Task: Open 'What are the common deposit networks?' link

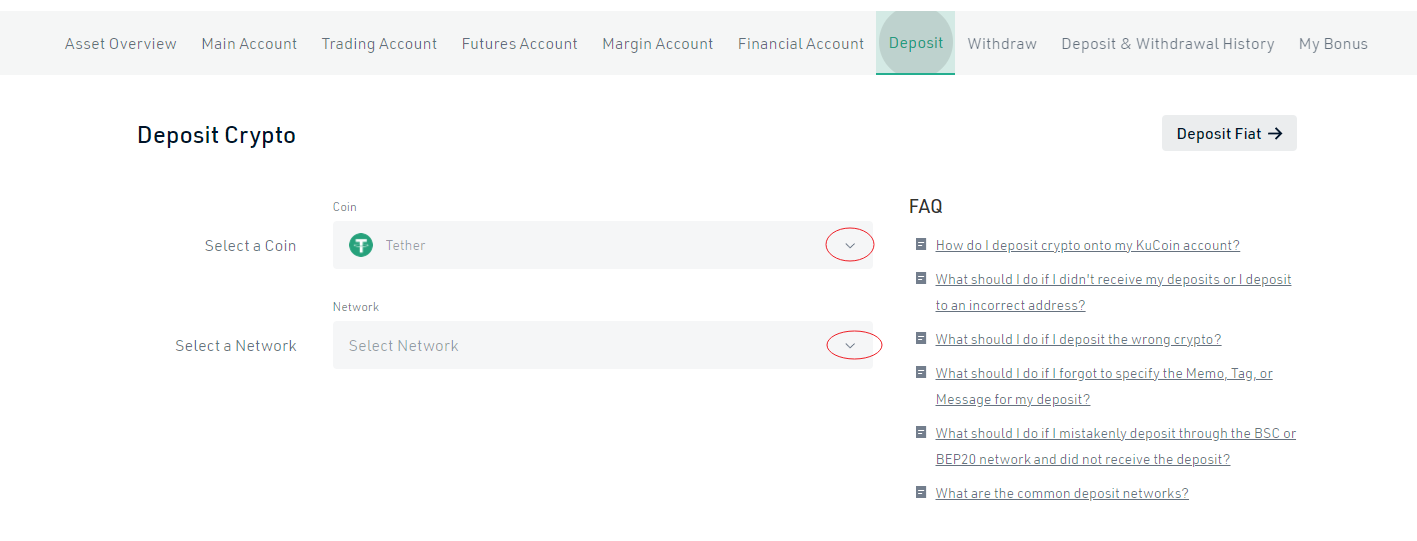Action: 1062,493
